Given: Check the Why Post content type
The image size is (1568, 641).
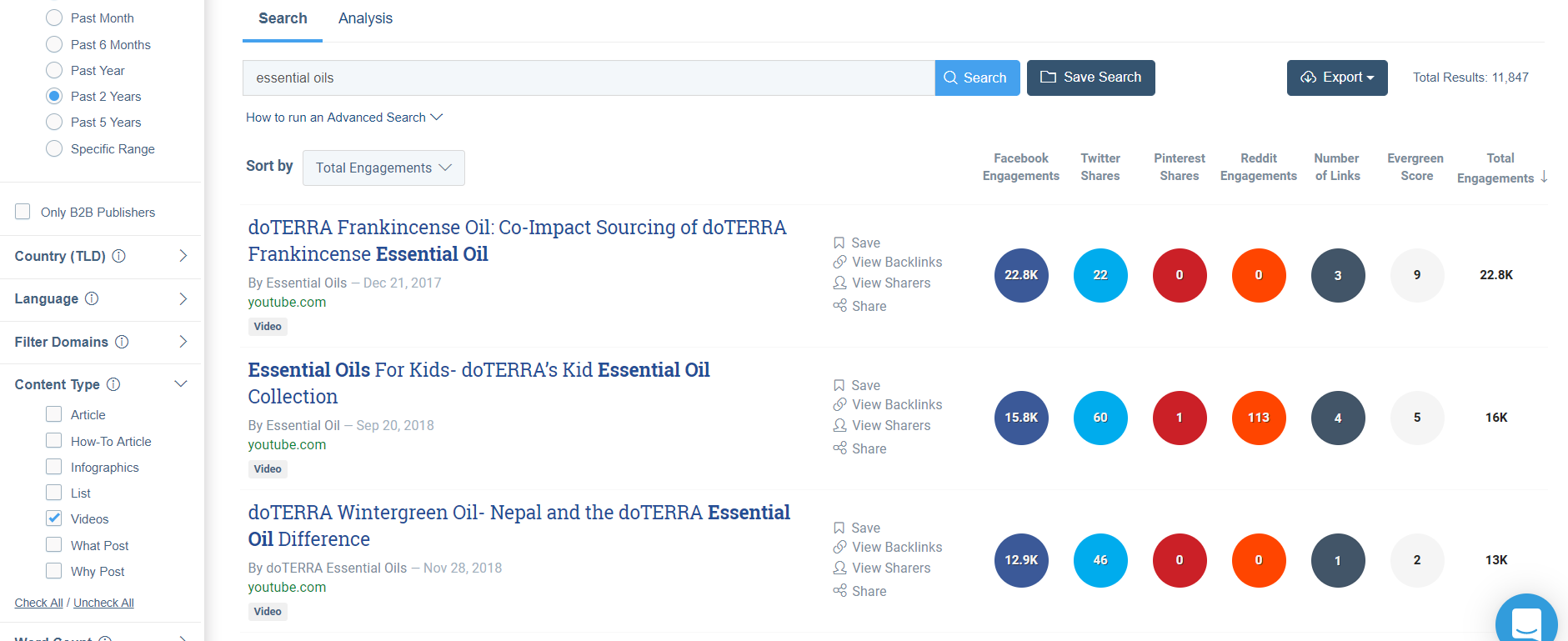Looking at the screenshot, I should [x=53, y=571].
